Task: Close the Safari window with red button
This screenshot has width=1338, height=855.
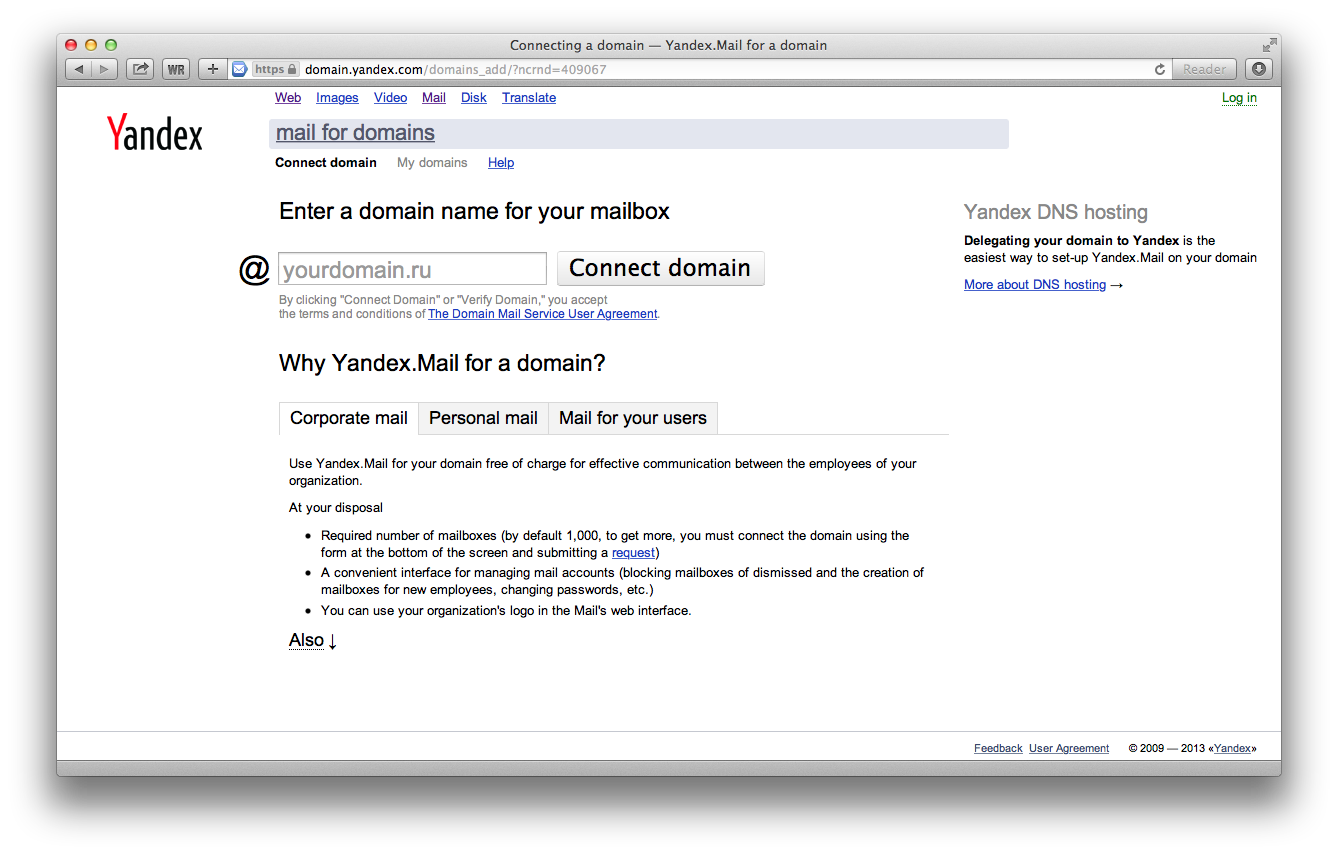Action: pos(71,45)
